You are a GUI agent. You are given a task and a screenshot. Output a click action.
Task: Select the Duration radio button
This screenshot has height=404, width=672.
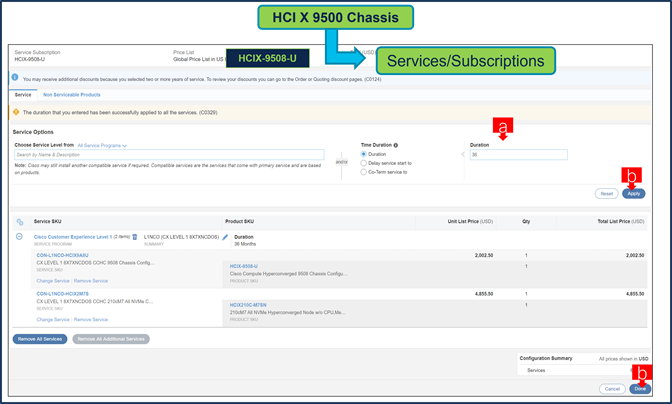[363, 154]
